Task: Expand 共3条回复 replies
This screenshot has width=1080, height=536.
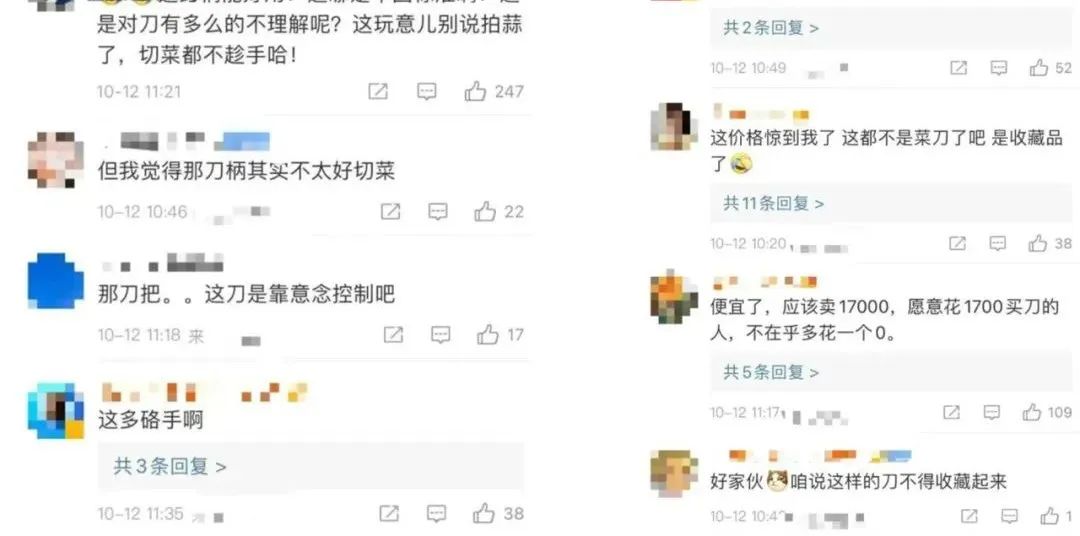Action: pyautogui.click(x=170, y=466)
